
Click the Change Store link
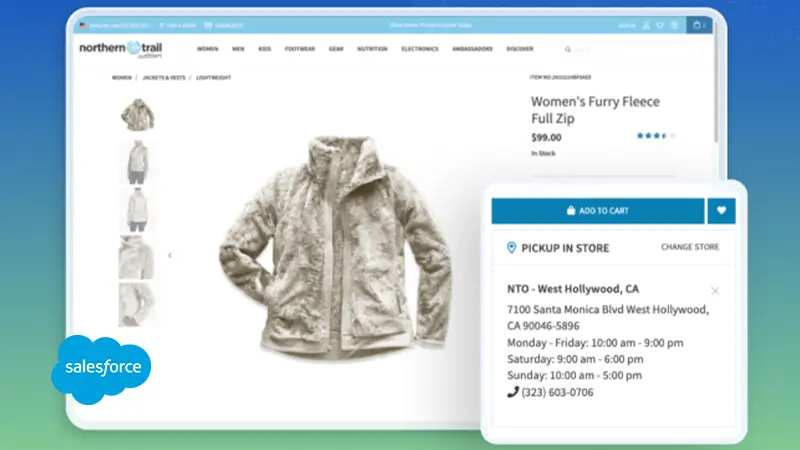tap(689, 248)
